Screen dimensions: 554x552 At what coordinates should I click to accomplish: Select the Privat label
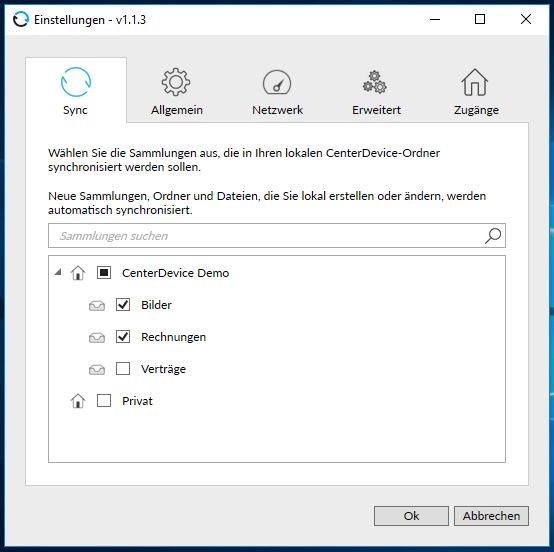(x=137, y=401)
